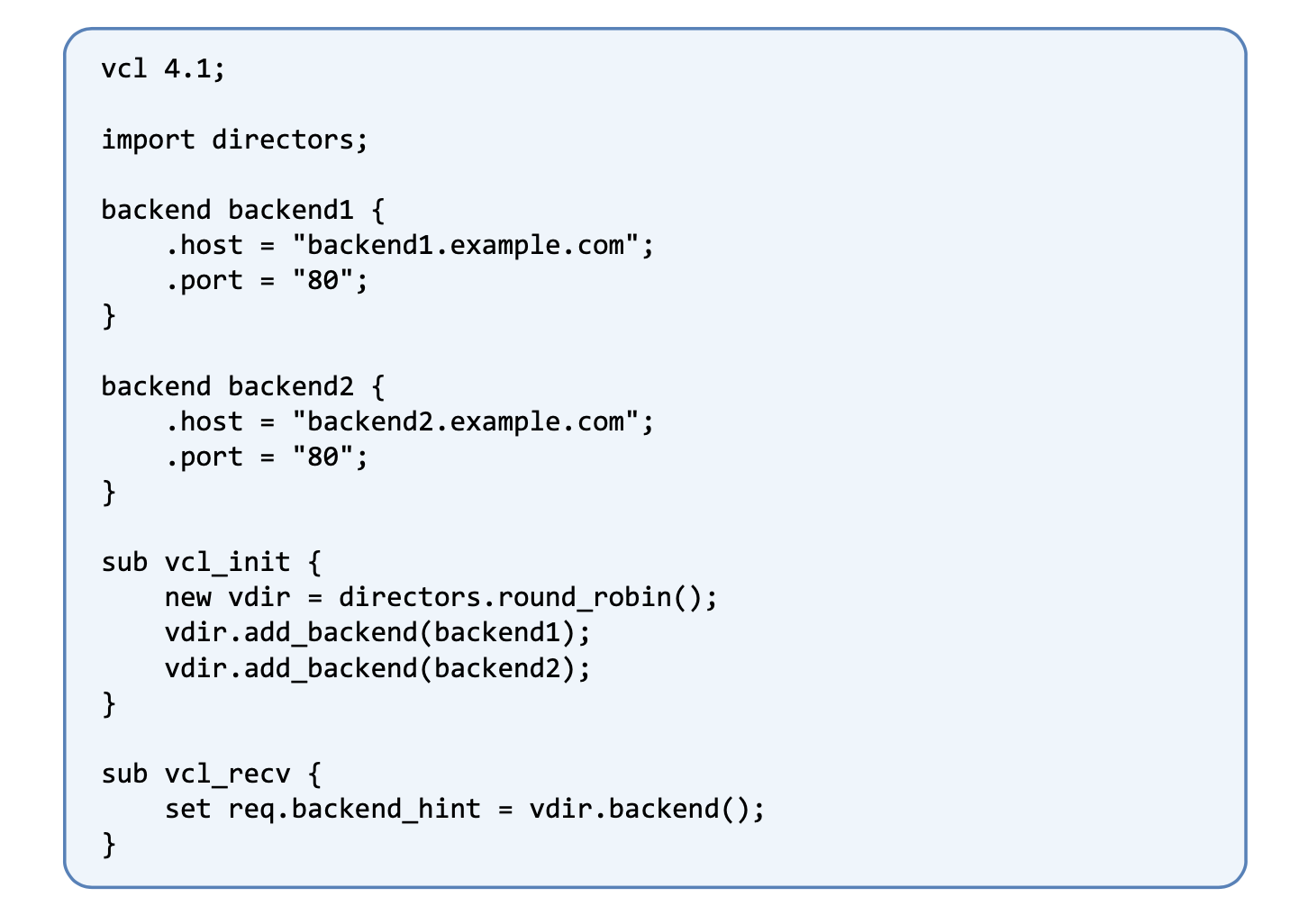Screen dimensions: 1299x924
Task: Click the 'vdir.add_backend(backend1);' line
Action: click(x=377, y=633)
